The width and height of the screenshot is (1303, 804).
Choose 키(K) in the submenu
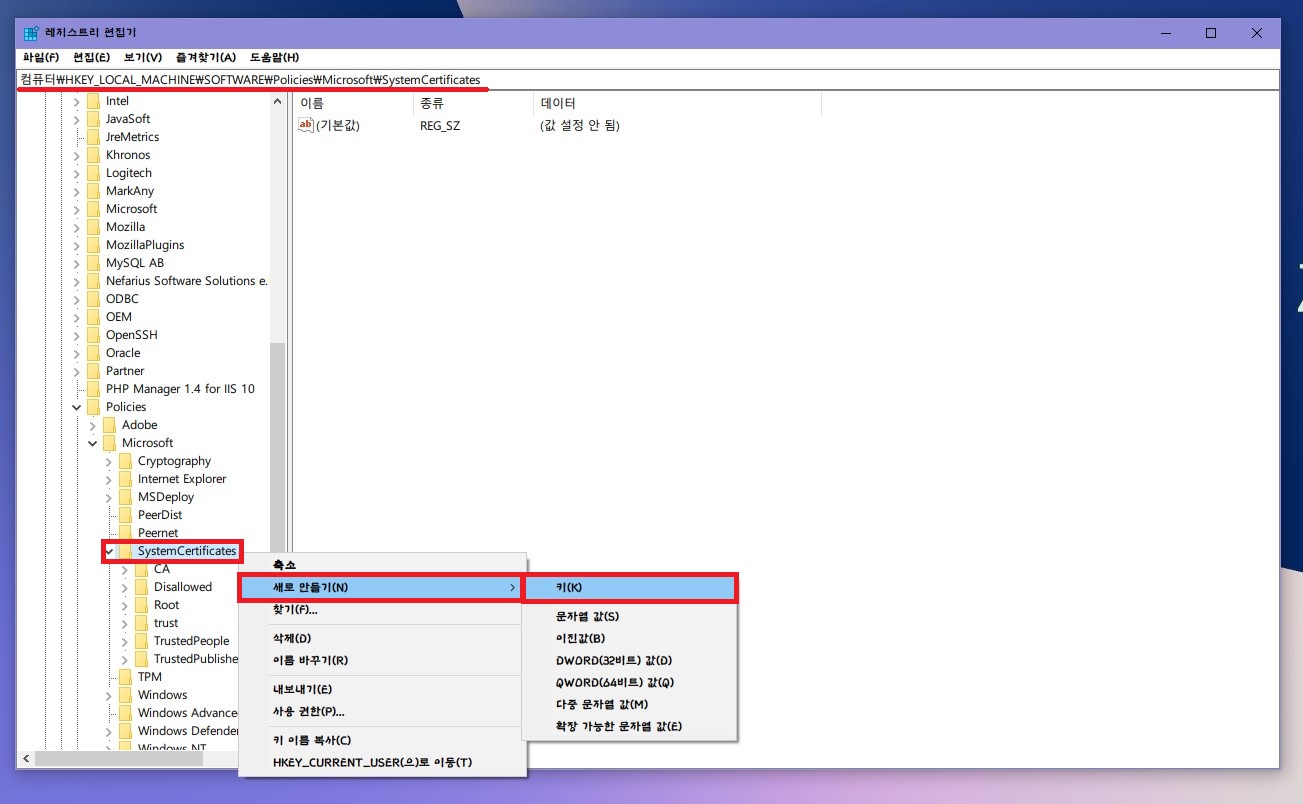click(629, 587)
